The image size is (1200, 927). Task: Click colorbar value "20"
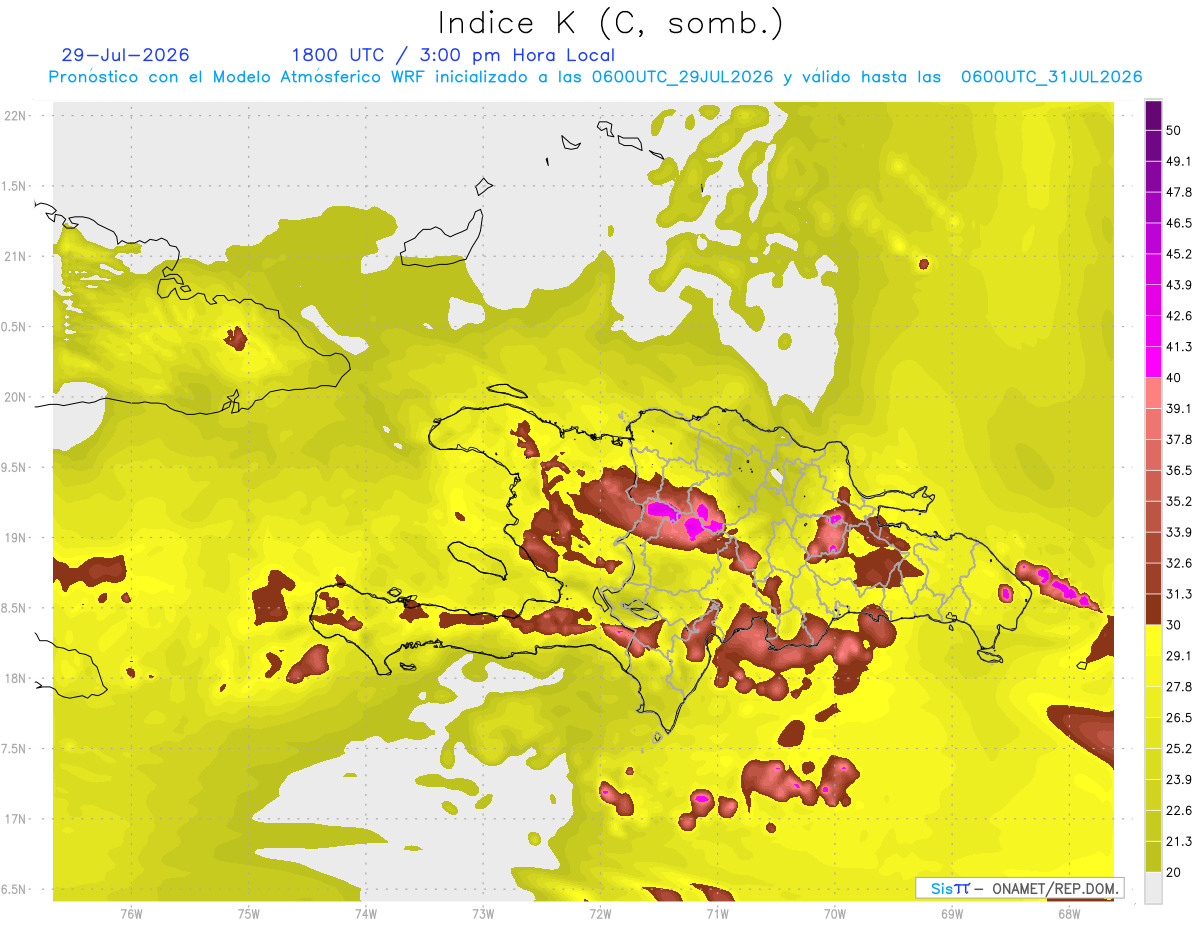click(1174, 871)
